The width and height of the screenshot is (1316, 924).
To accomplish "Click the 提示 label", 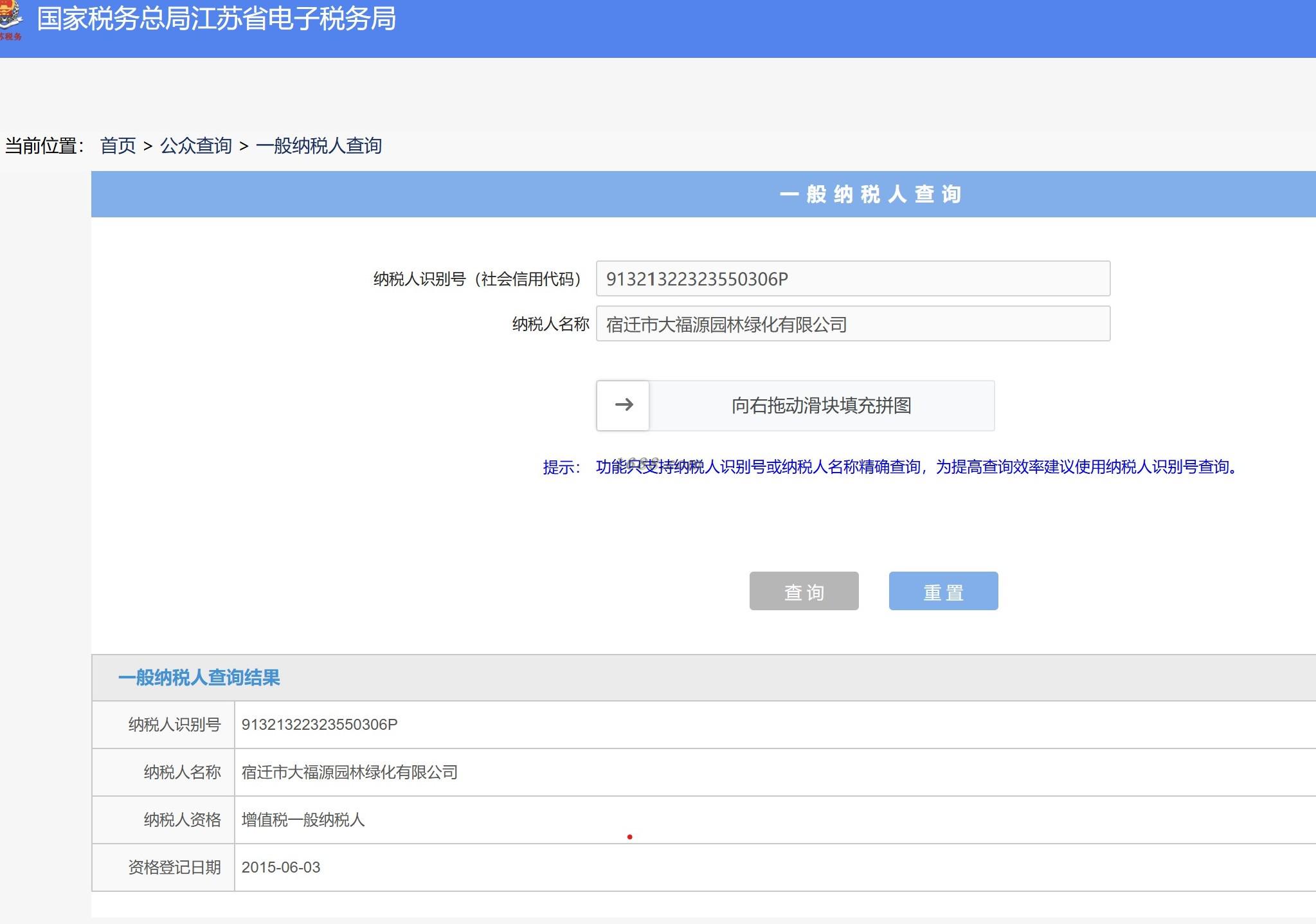I will click(562, 467).
